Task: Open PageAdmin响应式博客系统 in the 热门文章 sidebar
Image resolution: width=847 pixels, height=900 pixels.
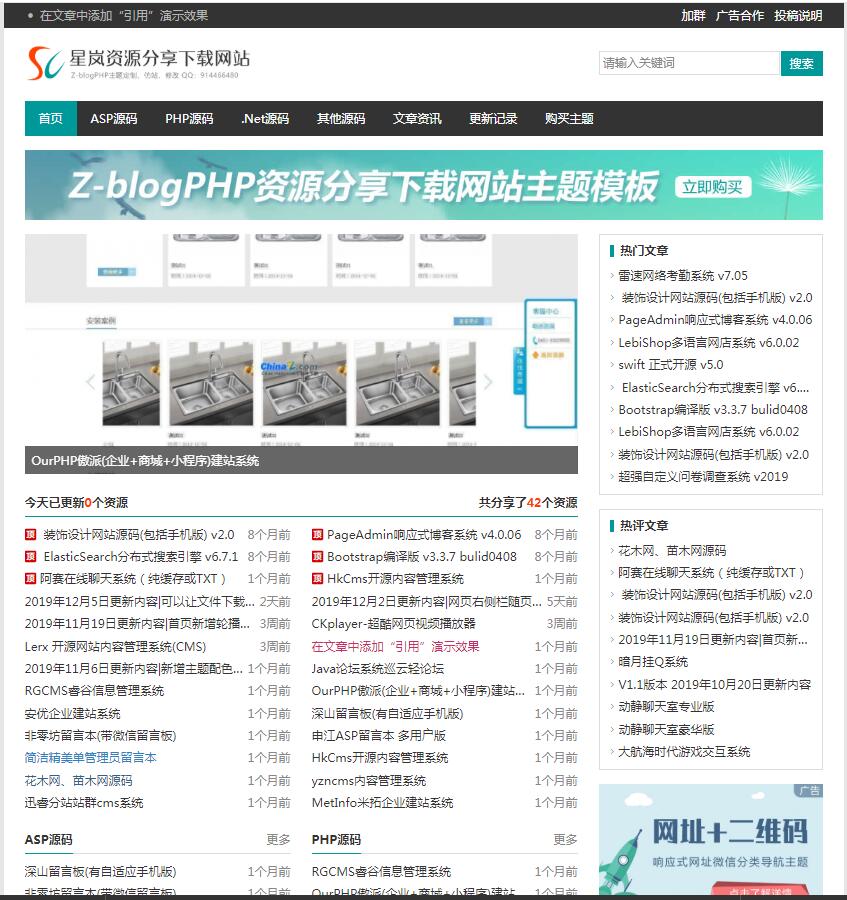Action: tap(715, 320)
